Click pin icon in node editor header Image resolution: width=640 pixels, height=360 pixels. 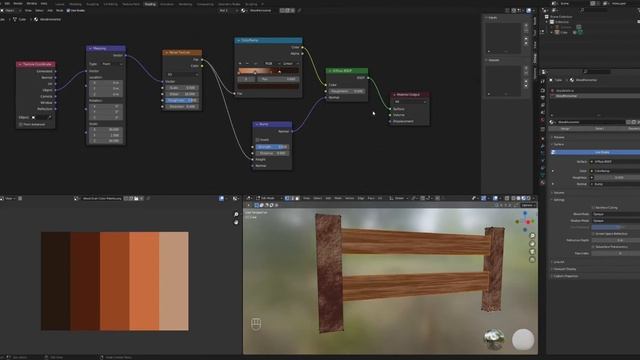tap(299, 11)
